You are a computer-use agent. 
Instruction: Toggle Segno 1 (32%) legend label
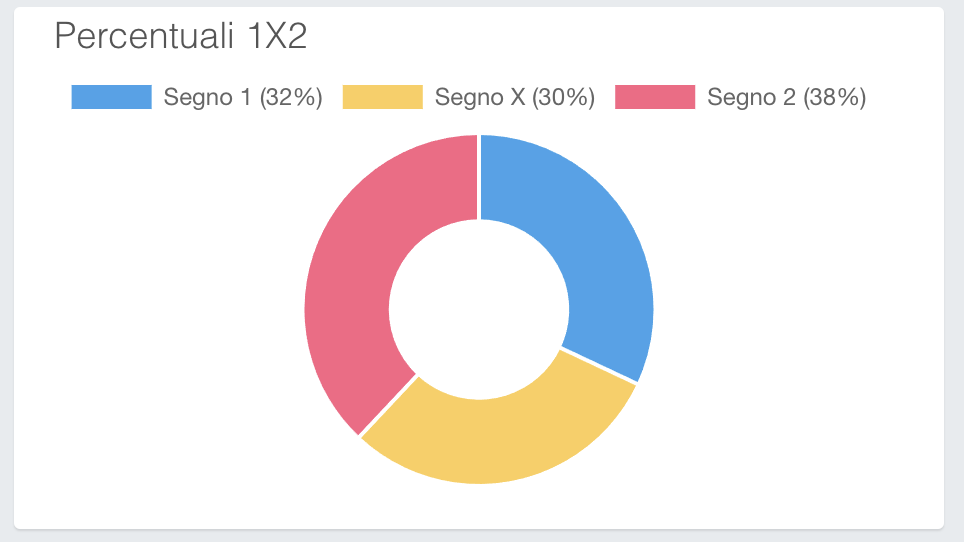coord(243,97)
